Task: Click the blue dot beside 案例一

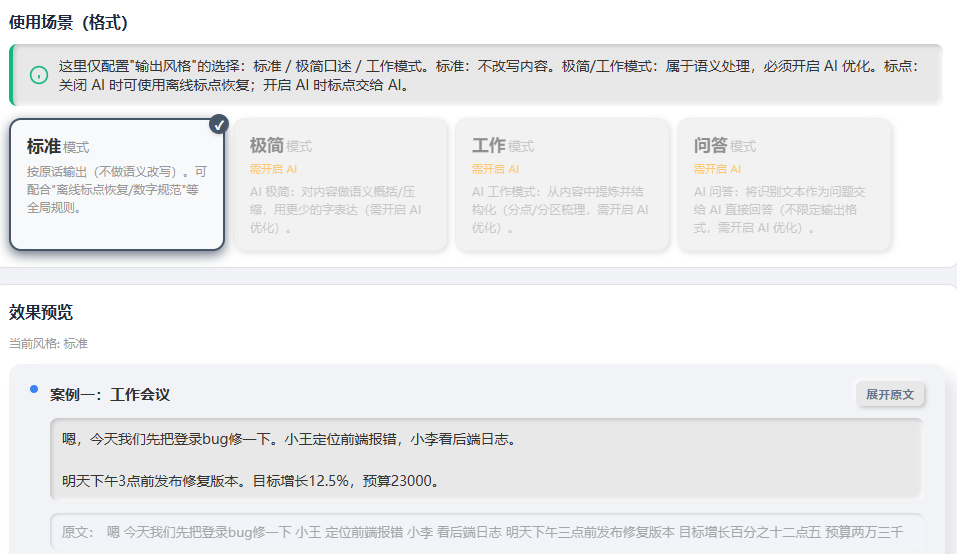Action: click(x=34, y=388)
